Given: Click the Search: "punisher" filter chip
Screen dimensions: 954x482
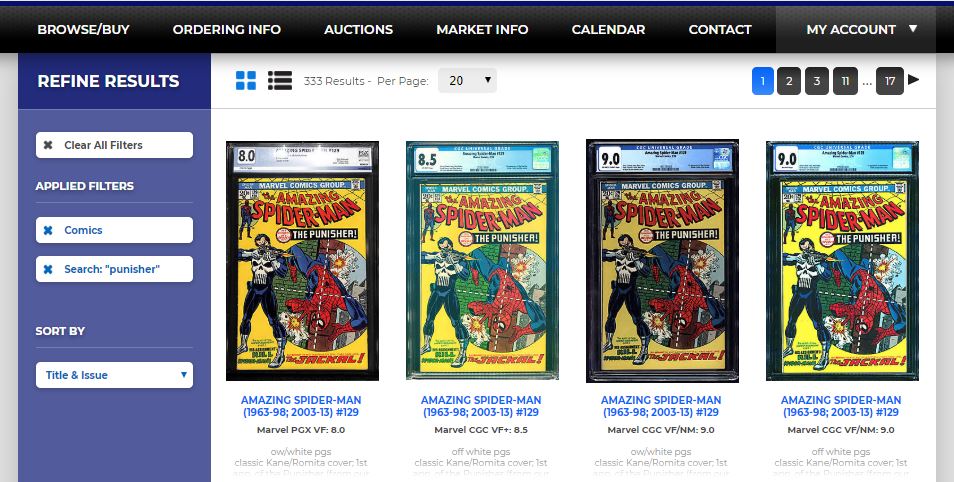Looking at the screenshot, I should 114,269.
